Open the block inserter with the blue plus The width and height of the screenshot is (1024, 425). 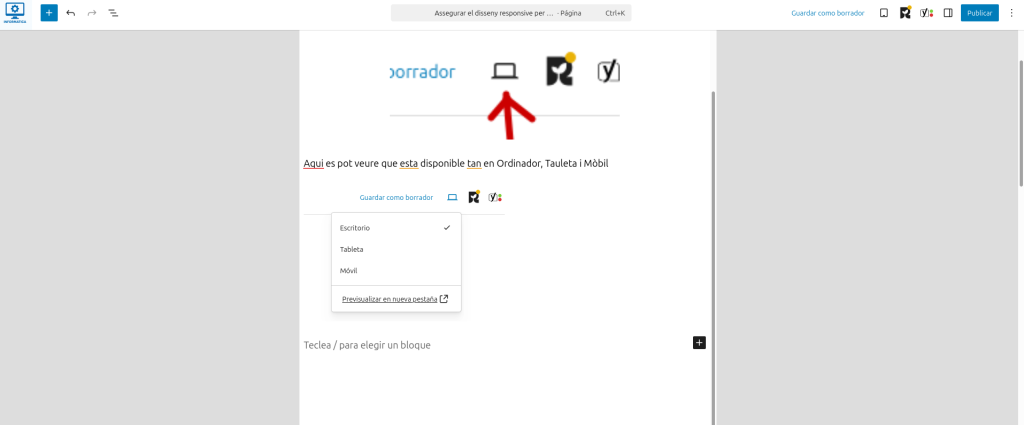click(49, 12)
